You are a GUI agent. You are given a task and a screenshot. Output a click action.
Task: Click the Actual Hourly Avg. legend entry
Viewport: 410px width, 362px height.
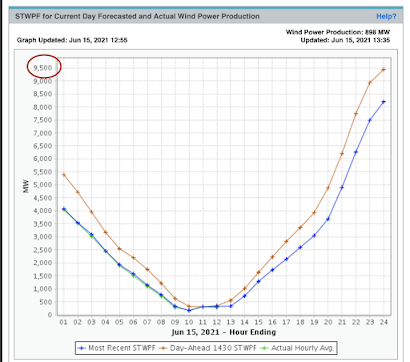pyautogui.click(x=297, y=348)
